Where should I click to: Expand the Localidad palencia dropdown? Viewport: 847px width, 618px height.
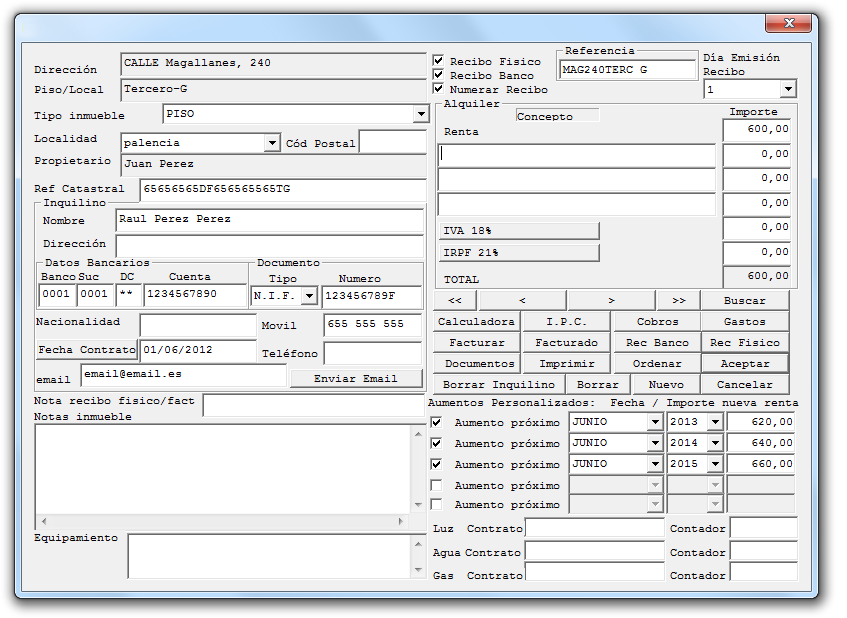coord(272,143)
